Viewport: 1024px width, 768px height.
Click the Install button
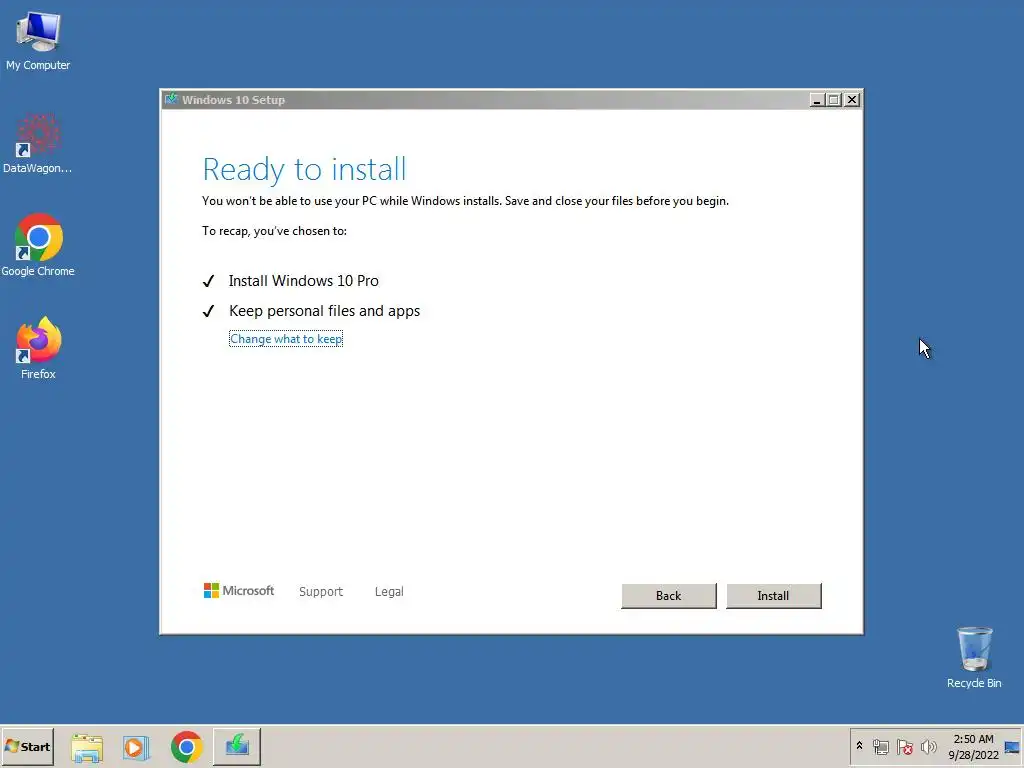(x=773, y=596)
